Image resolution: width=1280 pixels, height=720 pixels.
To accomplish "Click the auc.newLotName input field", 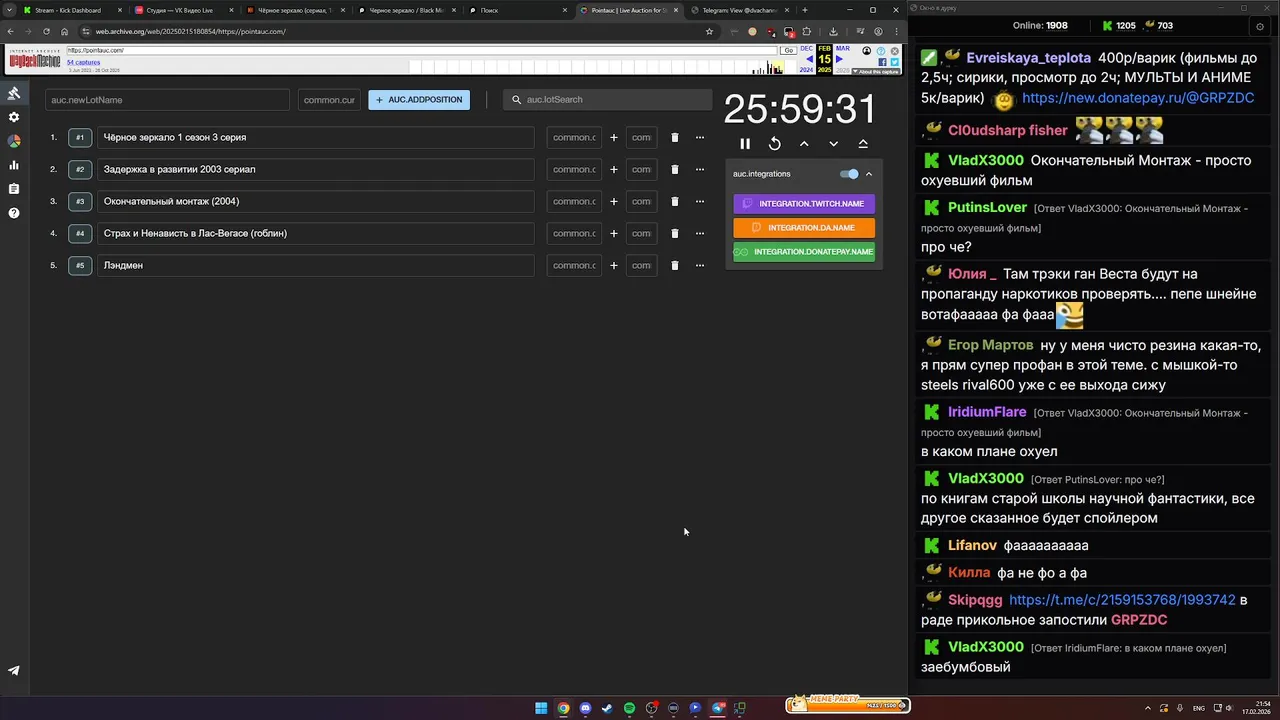I will coord(167,100).
